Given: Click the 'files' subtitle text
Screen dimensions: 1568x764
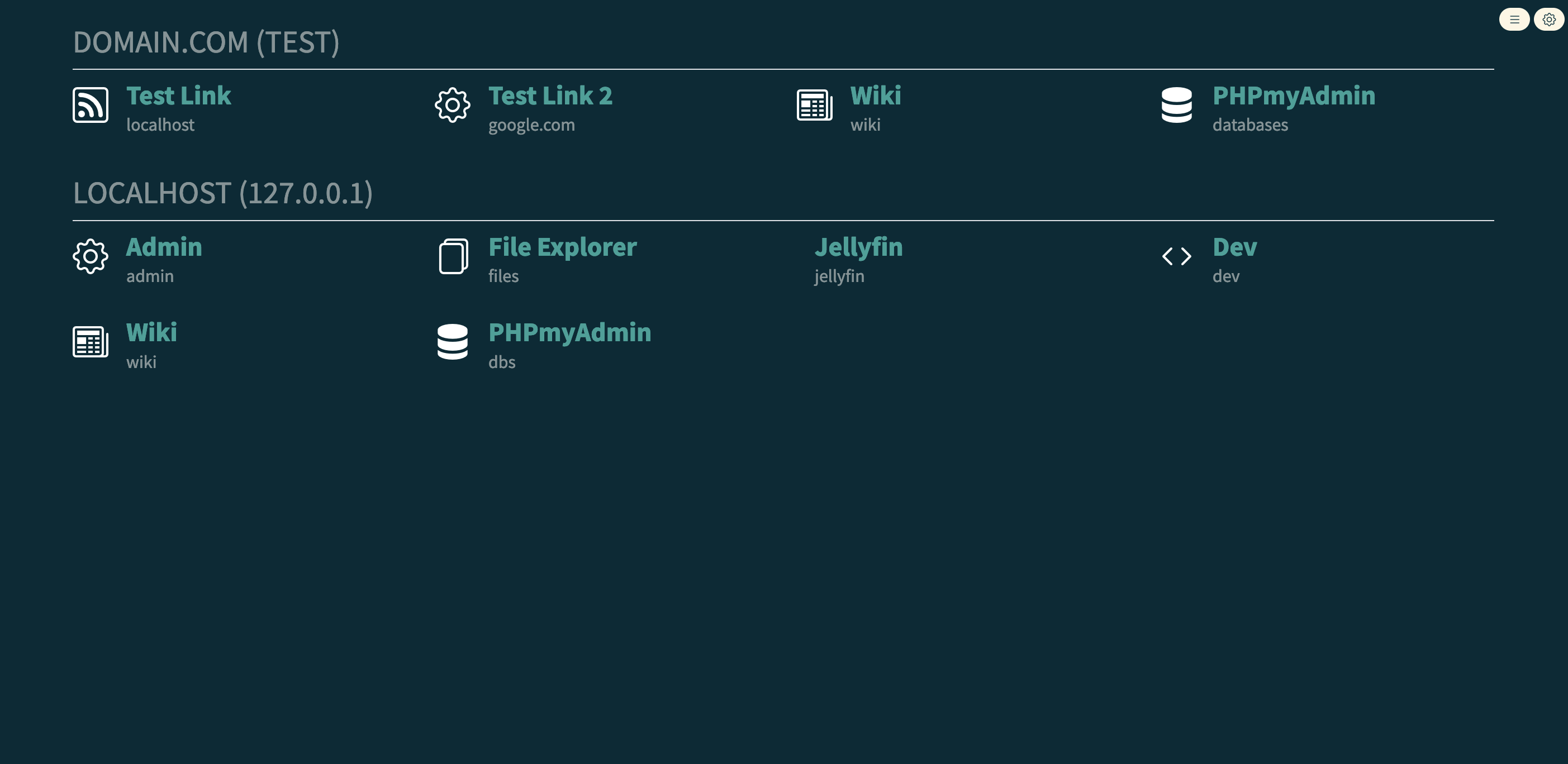Looking at the screenshot, I should point(503,276).
